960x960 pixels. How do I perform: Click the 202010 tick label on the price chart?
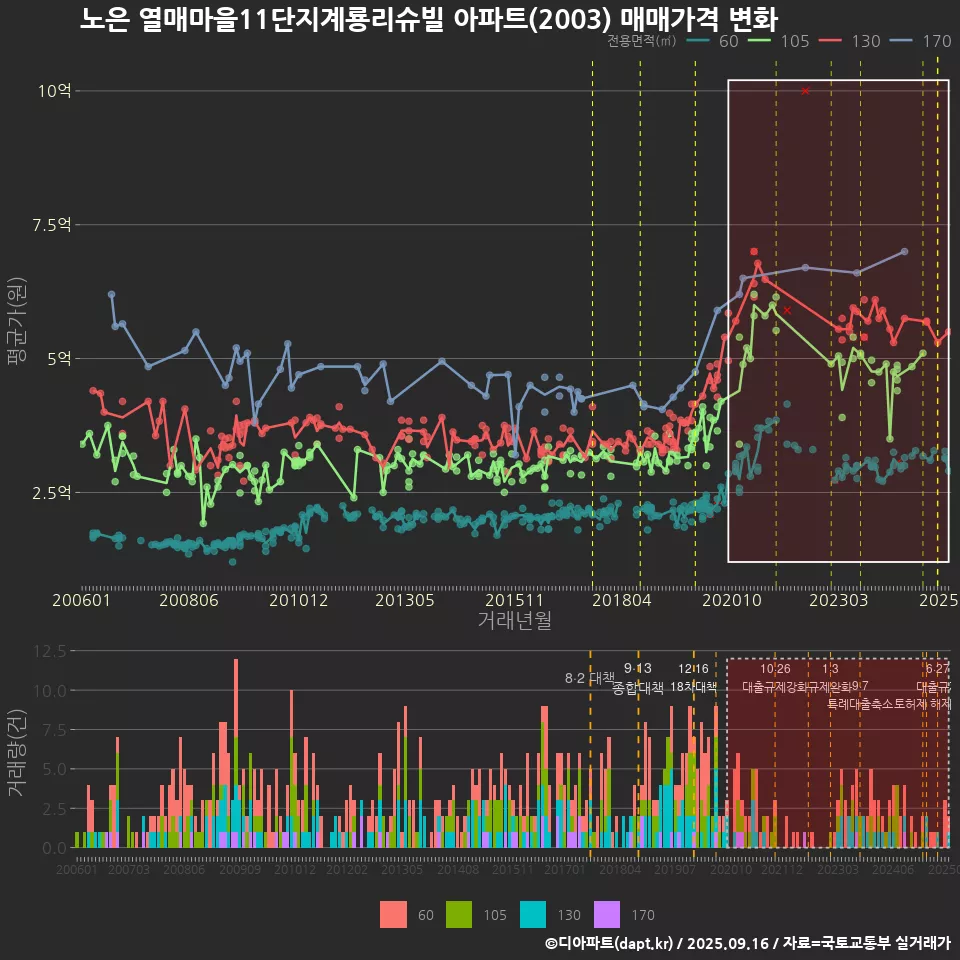732,600
